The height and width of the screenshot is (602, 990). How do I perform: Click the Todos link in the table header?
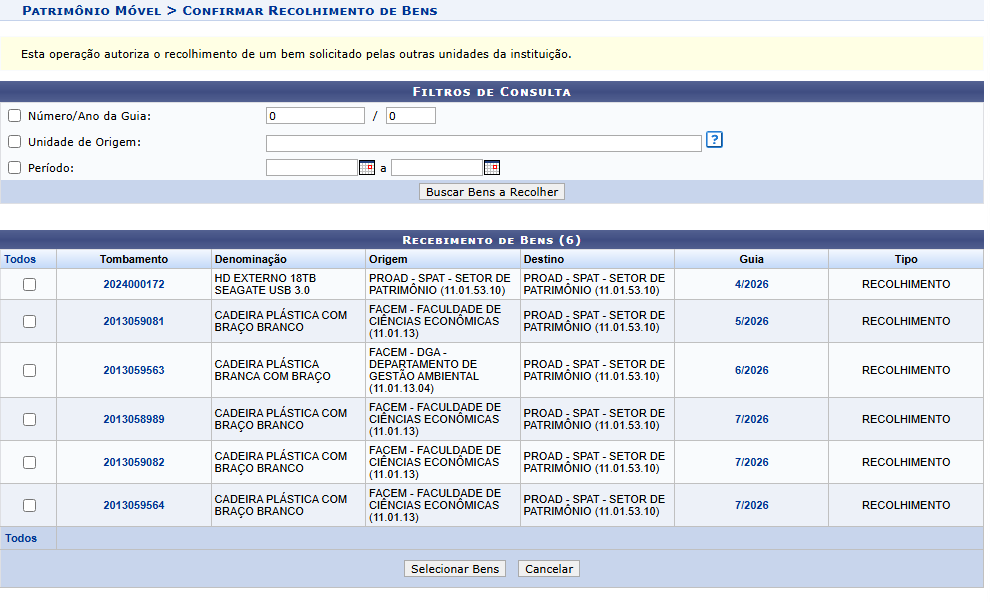20,259
